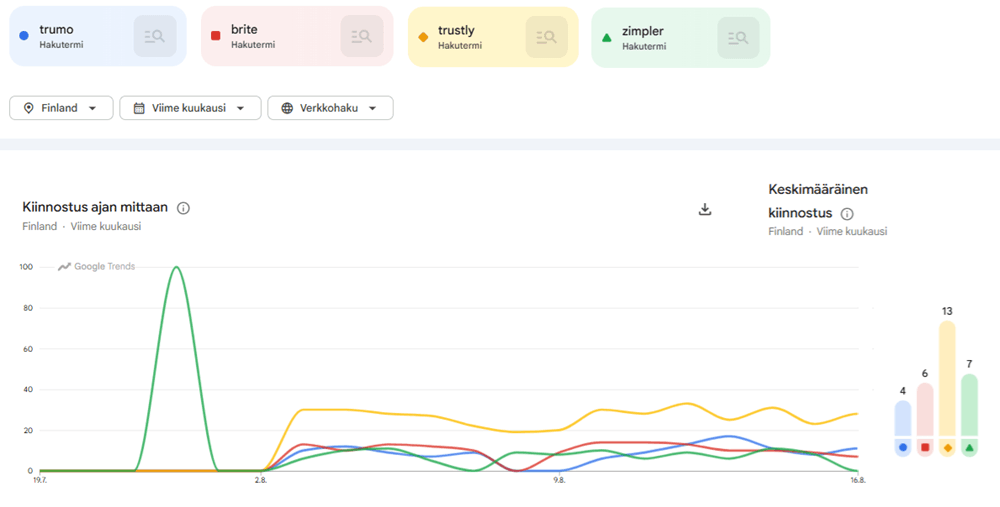Click the yellow trustly average bar
Image resolution: width=1000 pixels, height=507 pixels.
tap(947, 378)
